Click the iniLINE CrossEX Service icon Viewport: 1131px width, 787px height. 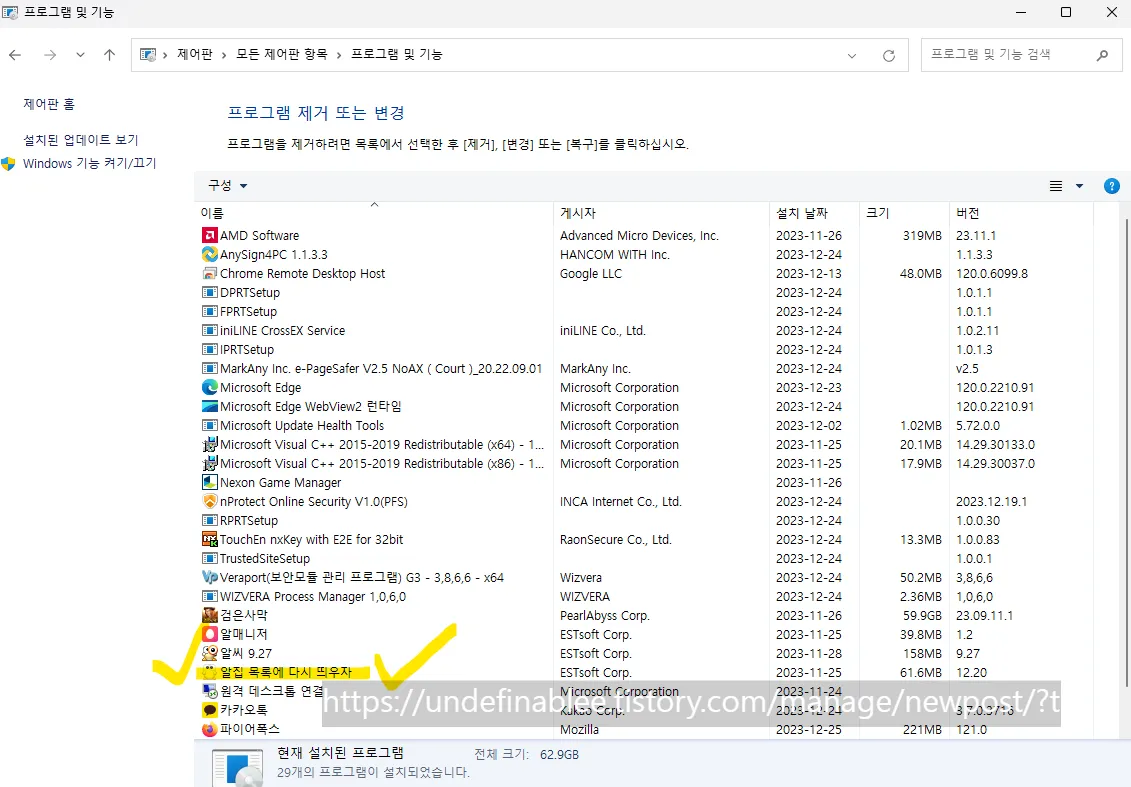click(x=209, y=330)
